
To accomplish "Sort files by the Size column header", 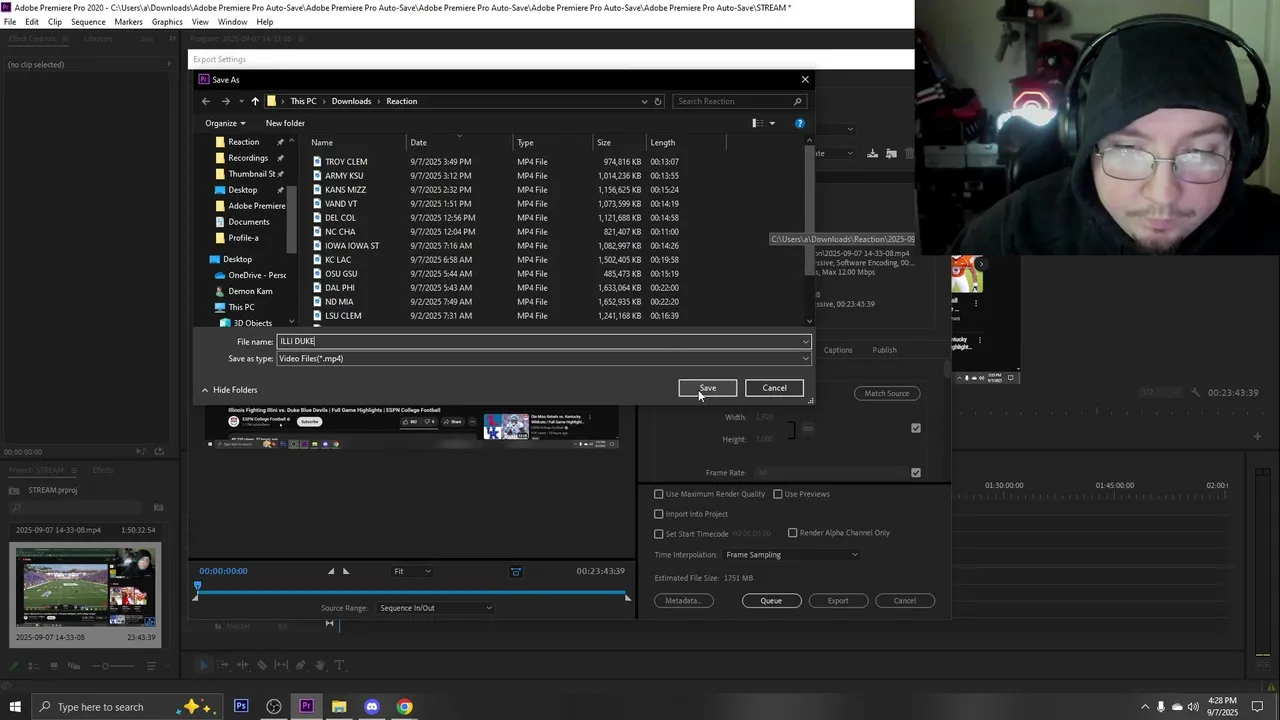I will click(x=603, y=142).
